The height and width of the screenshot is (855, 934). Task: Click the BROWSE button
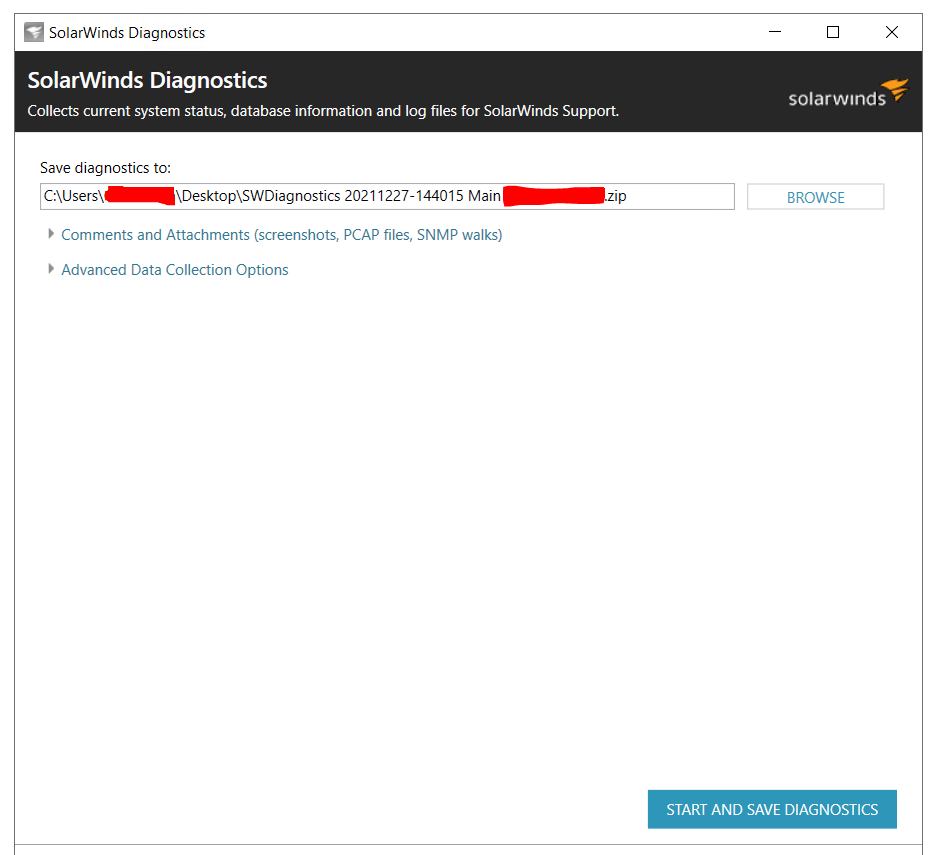815,197
